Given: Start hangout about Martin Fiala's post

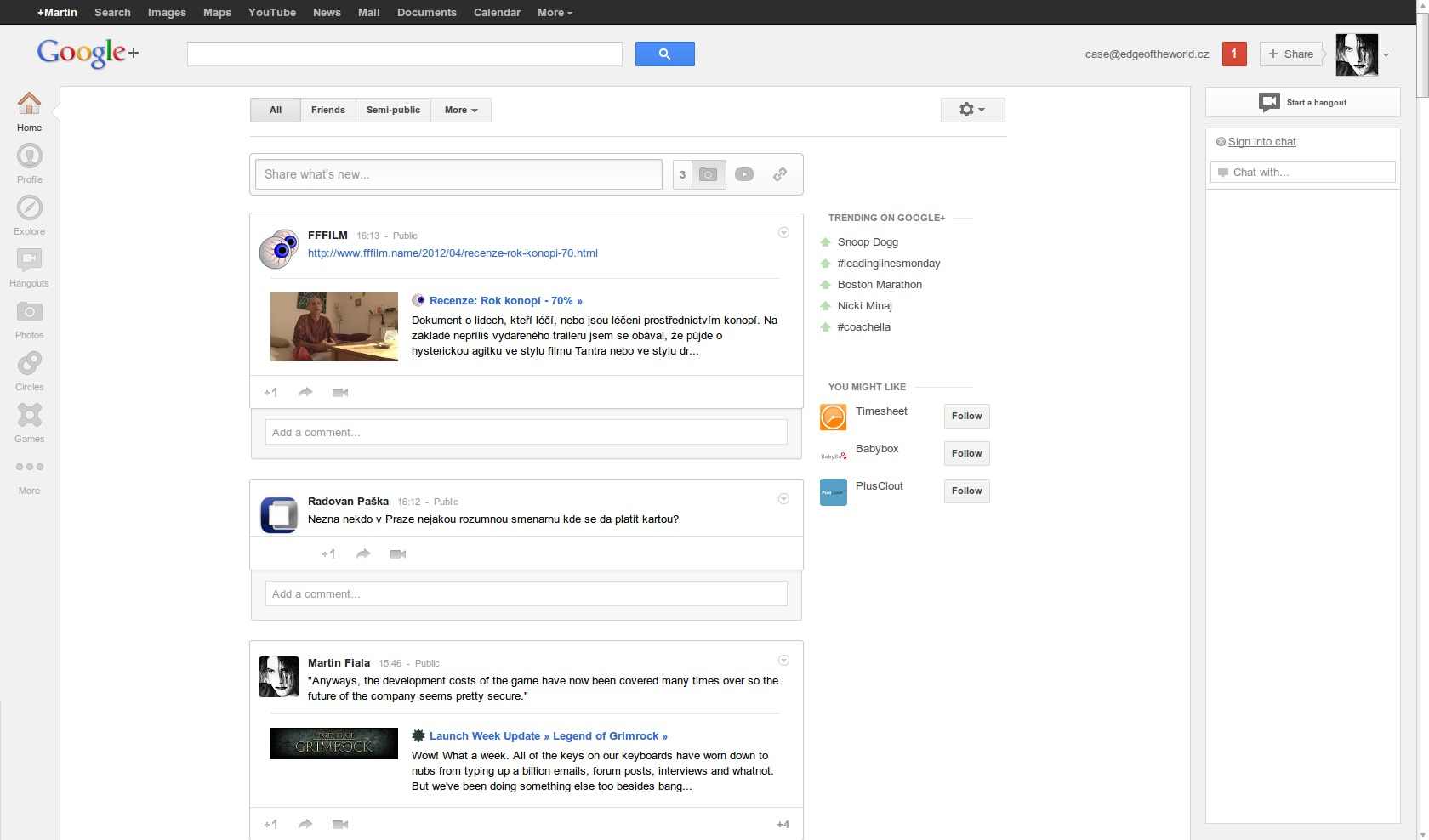Looking at the screenshot, I should [340, 824].
